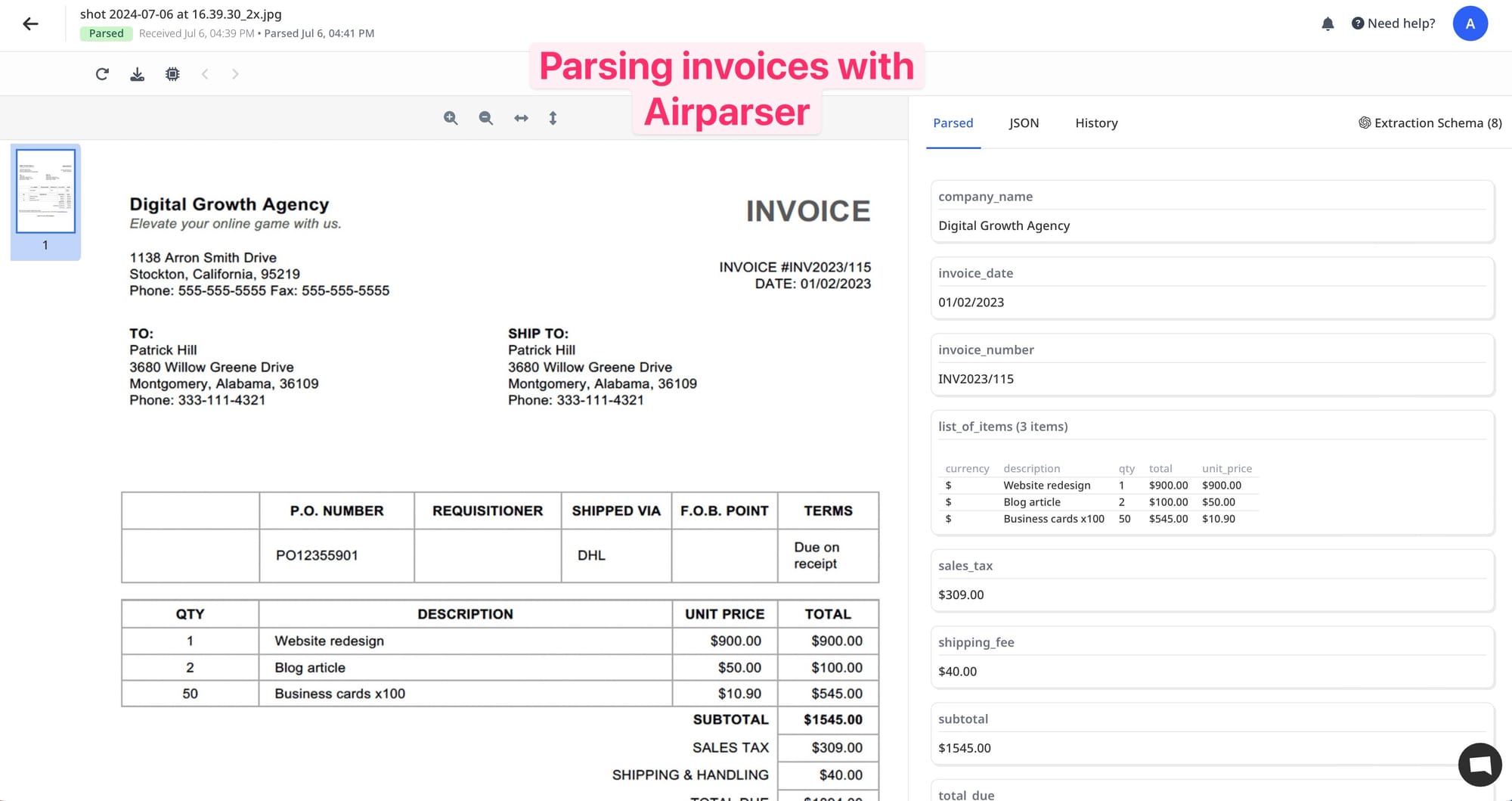Viewport: 1512px width, 801px height.
Task: Open Extraction Schema (8)
Action: [x=1430, y=123]
